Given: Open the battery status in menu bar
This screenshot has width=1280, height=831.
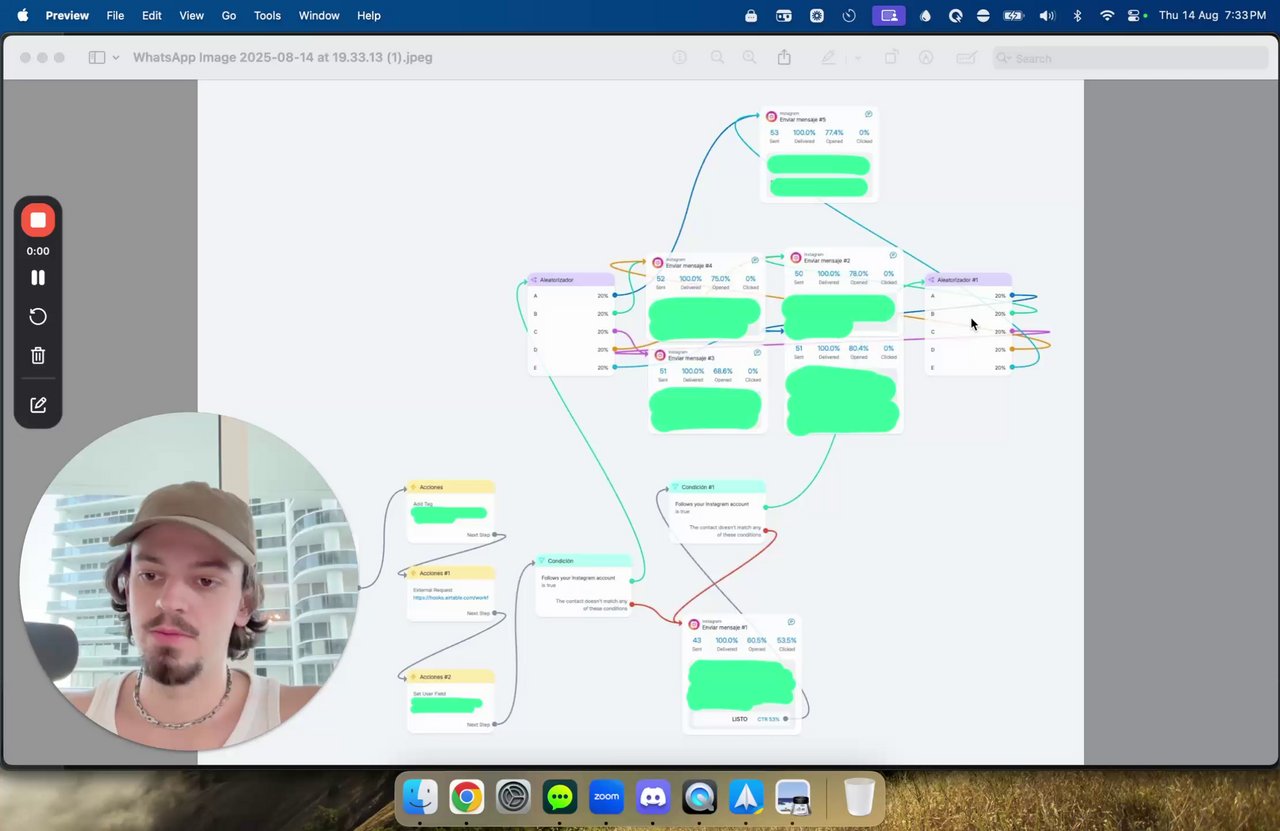Looking at the screenshot, I should pyautogui.click(x=1013, y=15).
